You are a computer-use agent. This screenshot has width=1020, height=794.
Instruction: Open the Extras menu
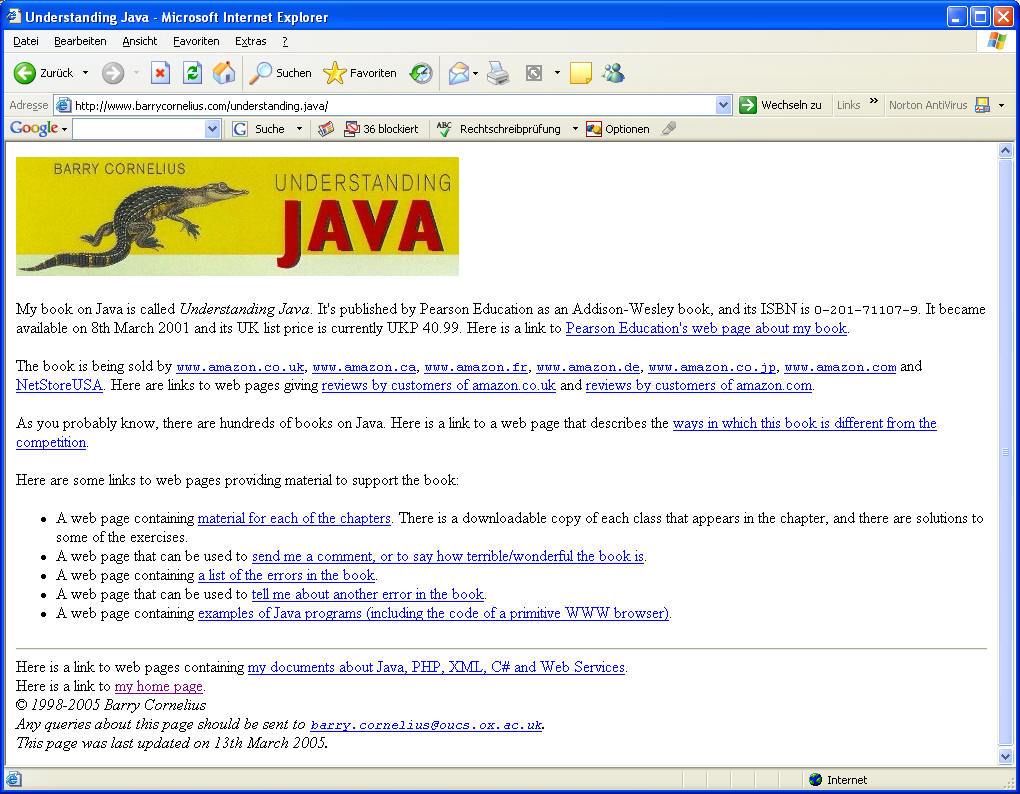(x=250, y=41)
